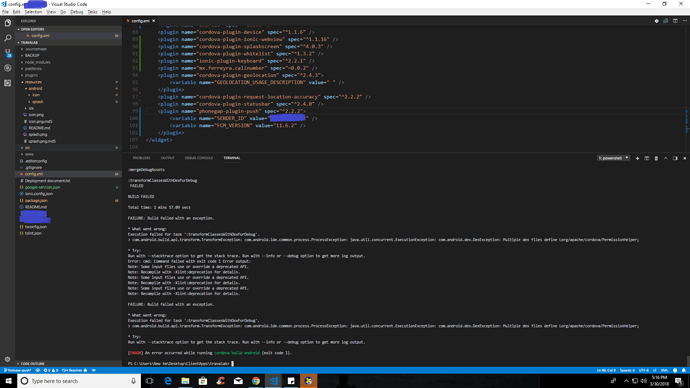Screen dimensions: 690x388
Task: Expand the .sourcemaps folder
Action: 68,49
